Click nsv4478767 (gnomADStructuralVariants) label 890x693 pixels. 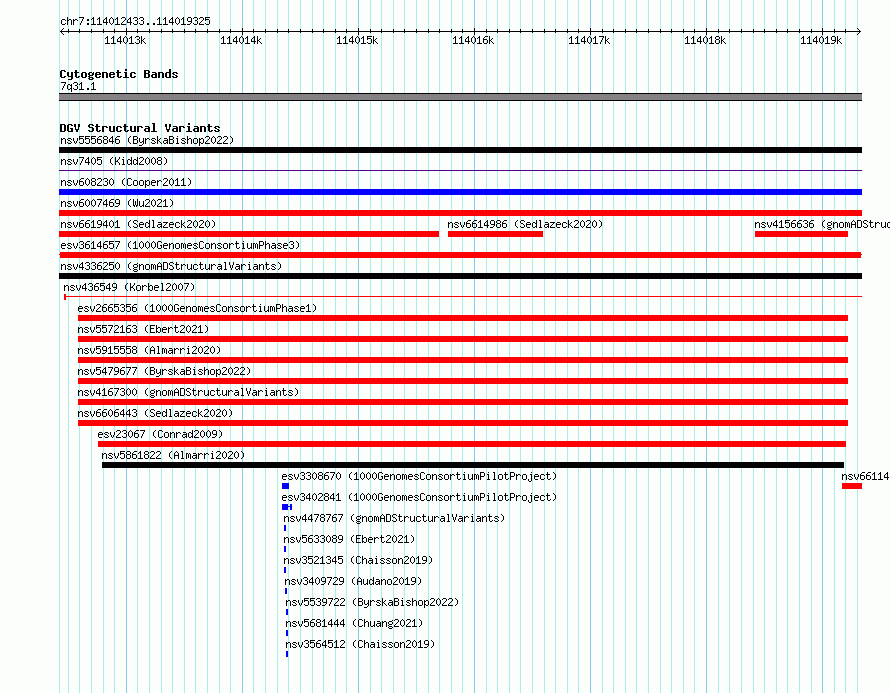point(394,518)
